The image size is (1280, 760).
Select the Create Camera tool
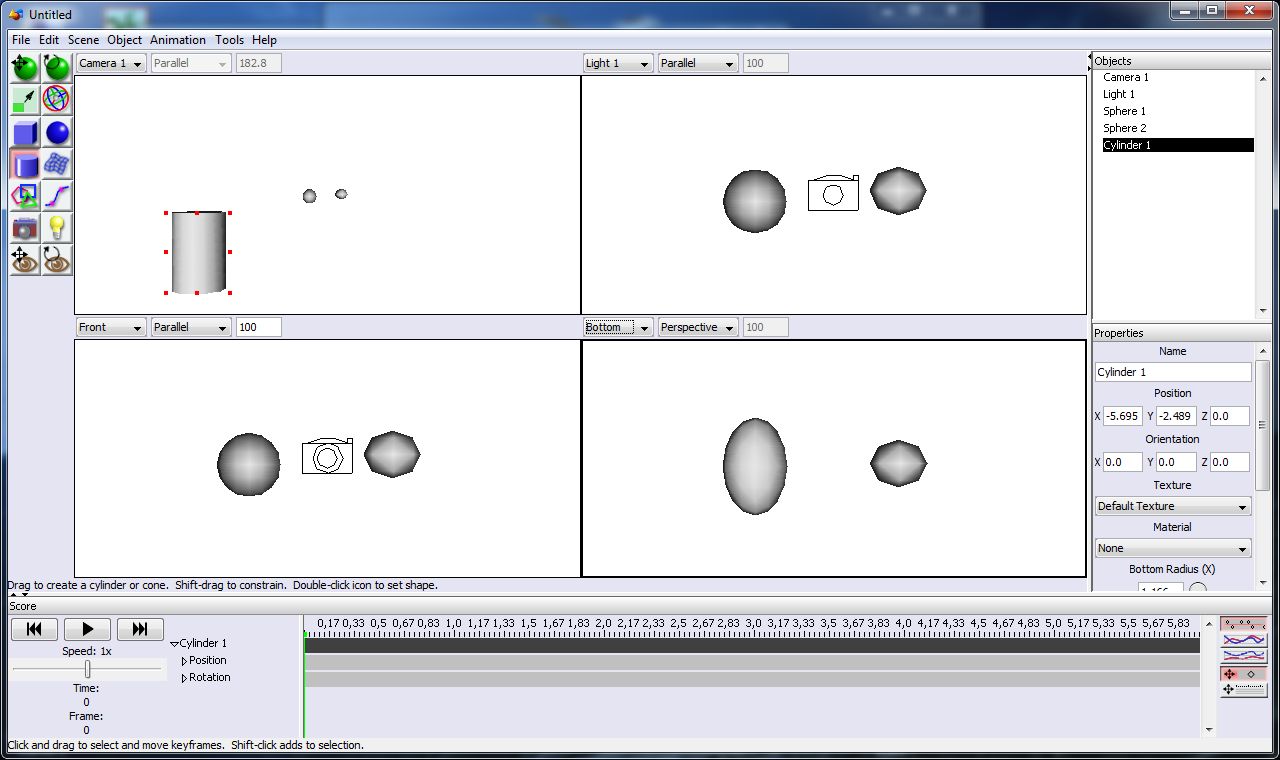[x=25, y=228]
